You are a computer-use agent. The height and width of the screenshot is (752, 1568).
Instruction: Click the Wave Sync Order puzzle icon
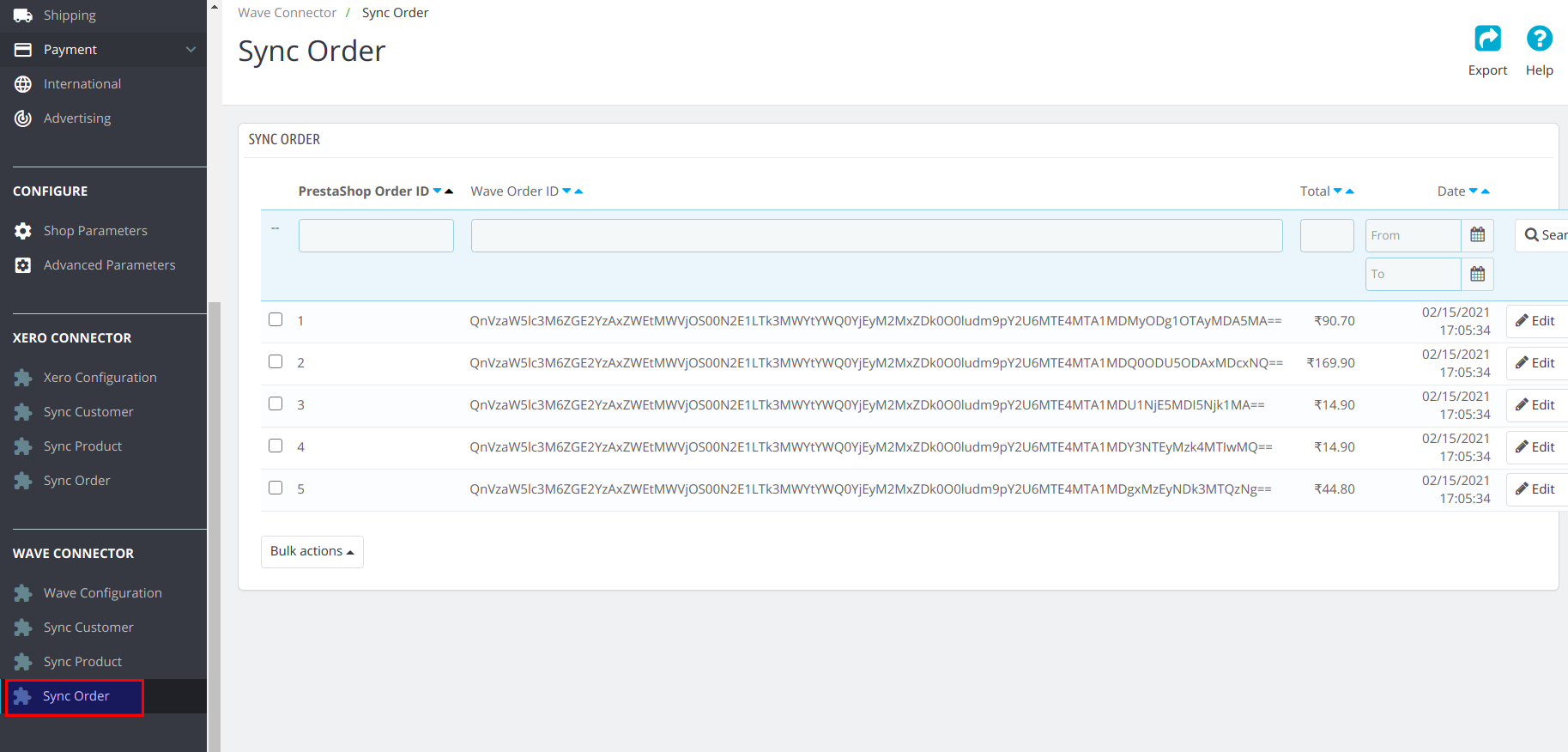coord(23,696)
